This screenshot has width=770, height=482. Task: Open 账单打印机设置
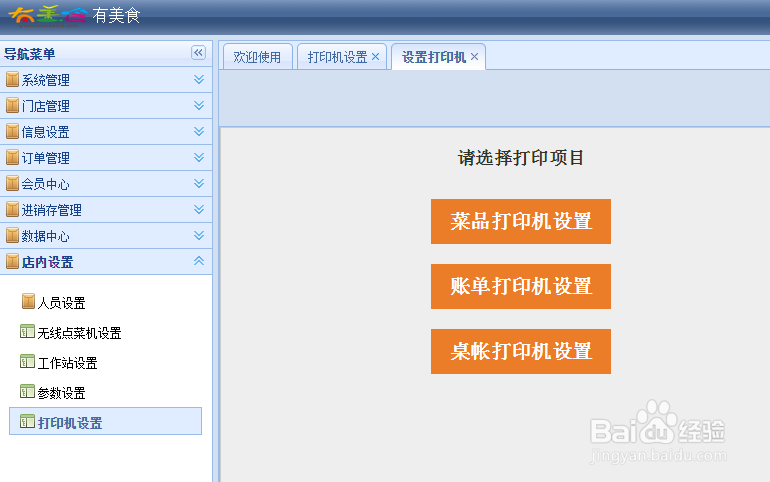521,287
